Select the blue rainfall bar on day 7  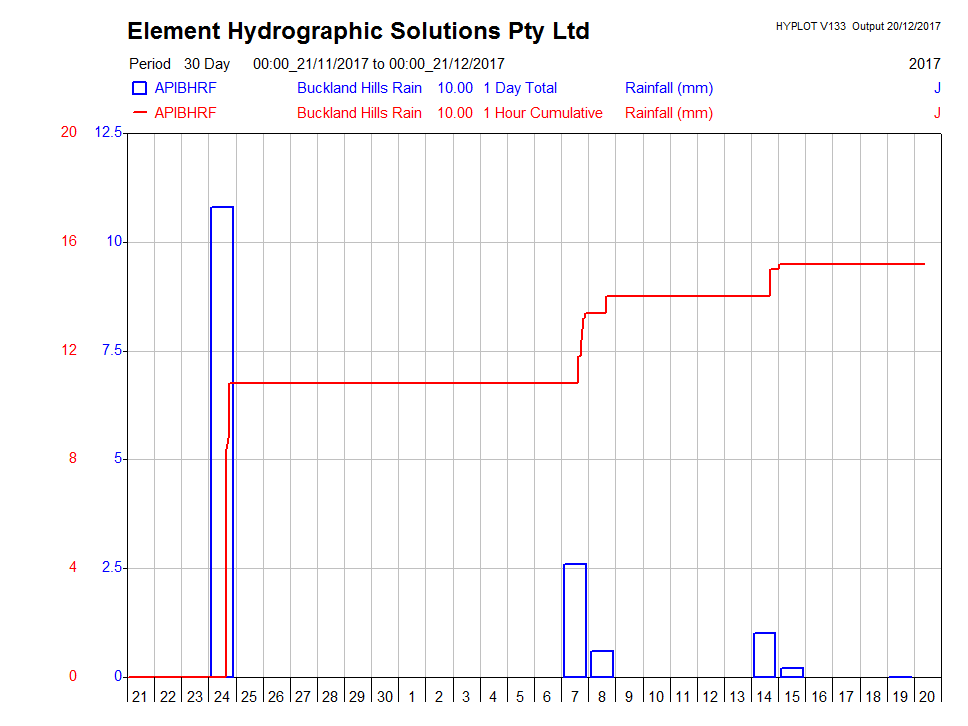point(574,620)
